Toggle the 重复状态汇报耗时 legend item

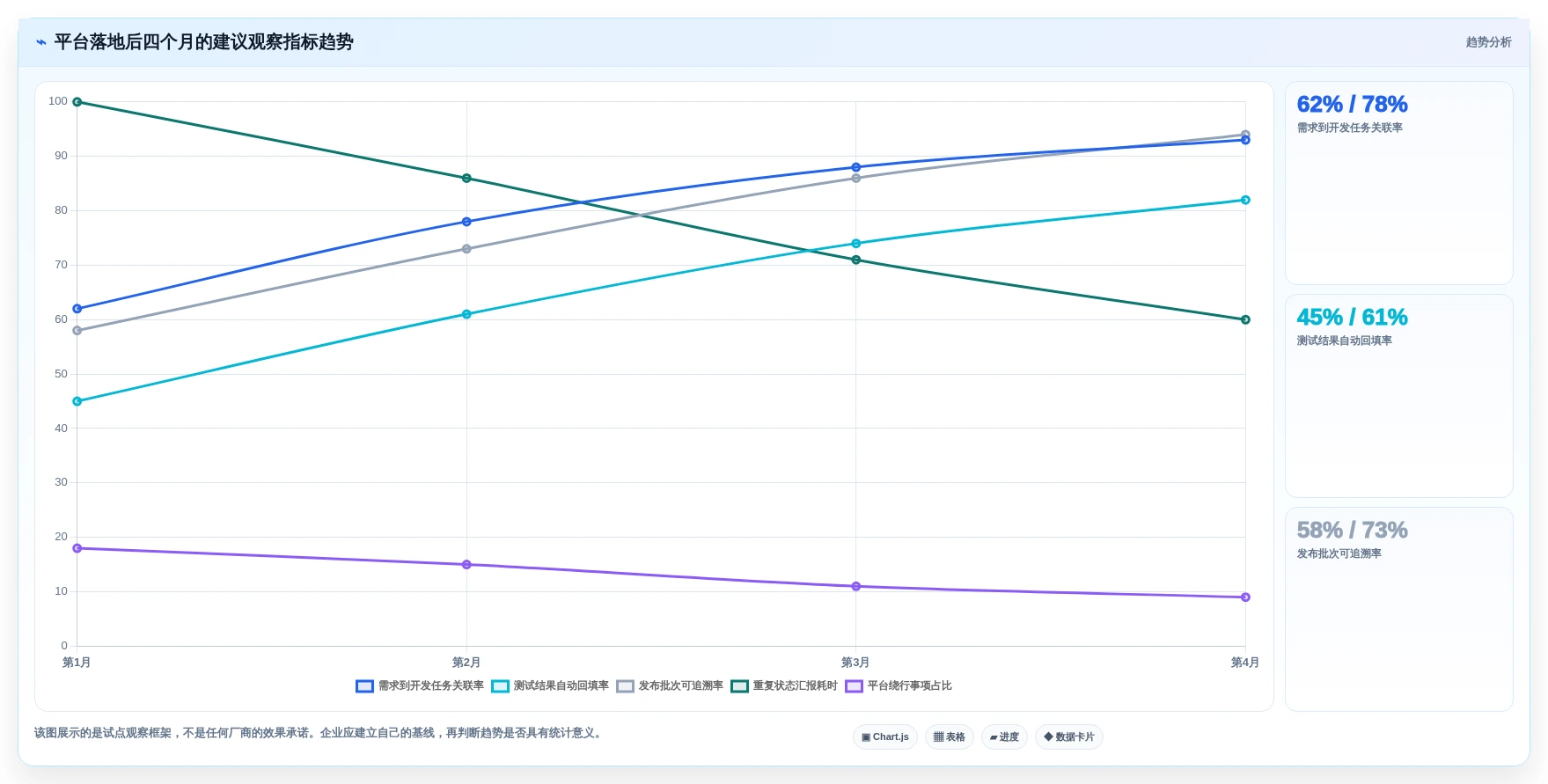tap(784, 686)
